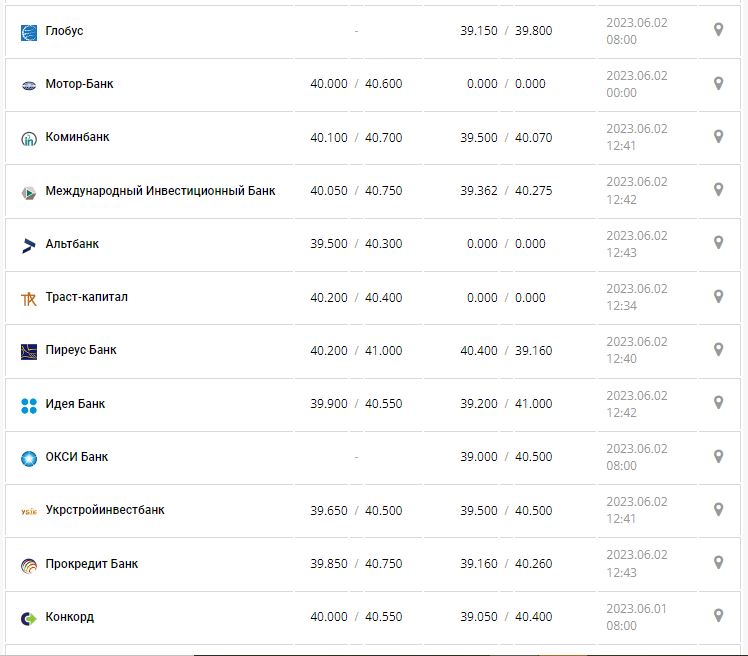Open the location pin for Мотор-Банк
Screen dimensions: 748x656
tap(718, 83)
